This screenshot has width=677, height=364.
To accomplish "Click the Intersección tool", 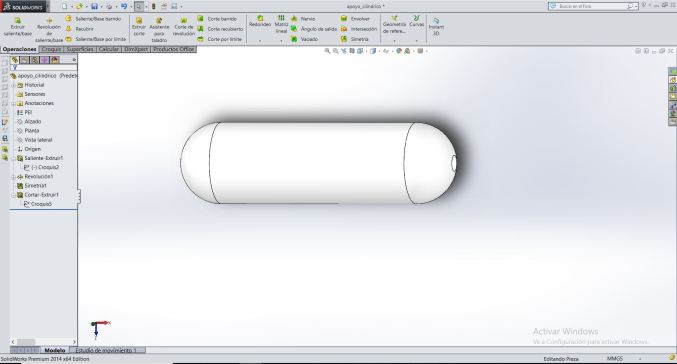I will coord(359,29).
